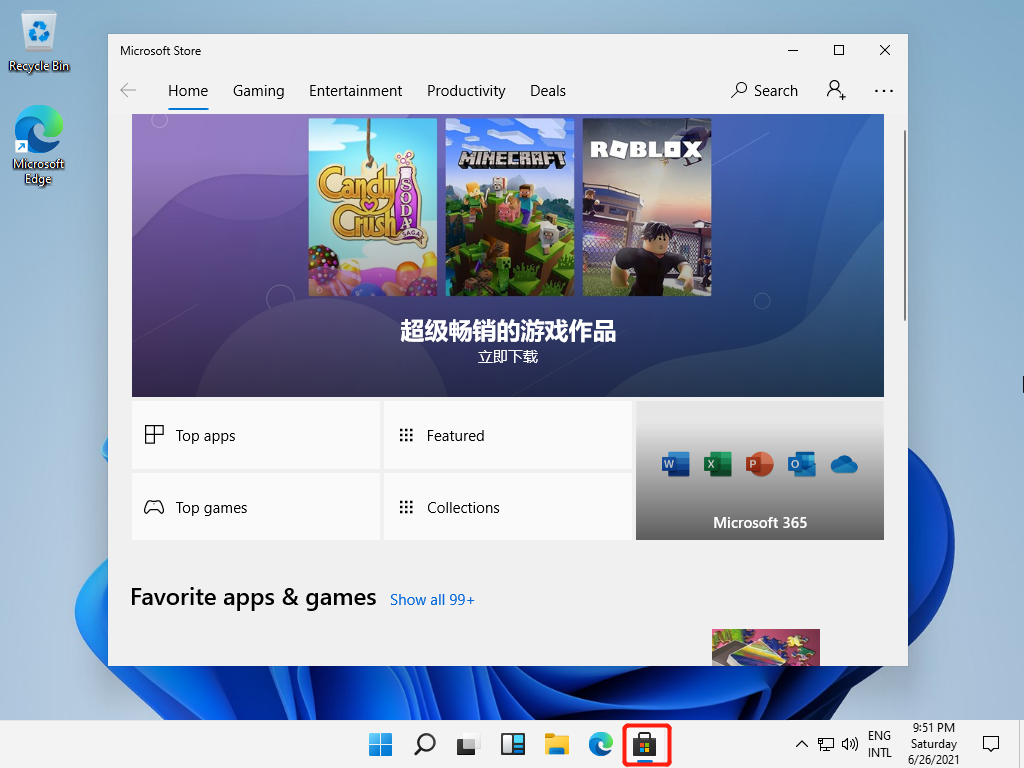
Task: Open Search in Microsoft Store
Action: point(764,90)
